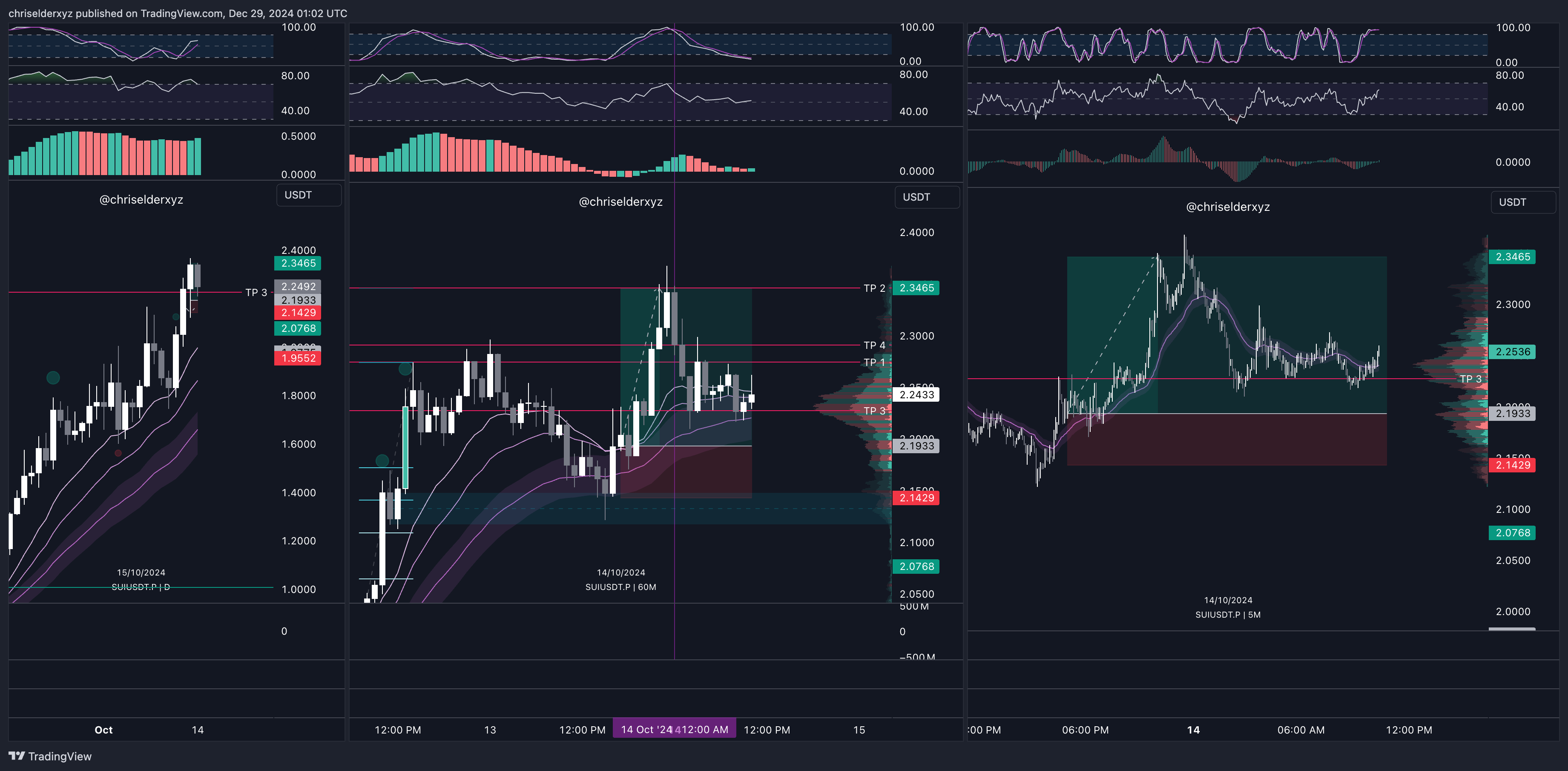Open the USDT currency dropdown on daily chart
The width and height of the screenshot is (1568, 771).
[x=309, y=195]
